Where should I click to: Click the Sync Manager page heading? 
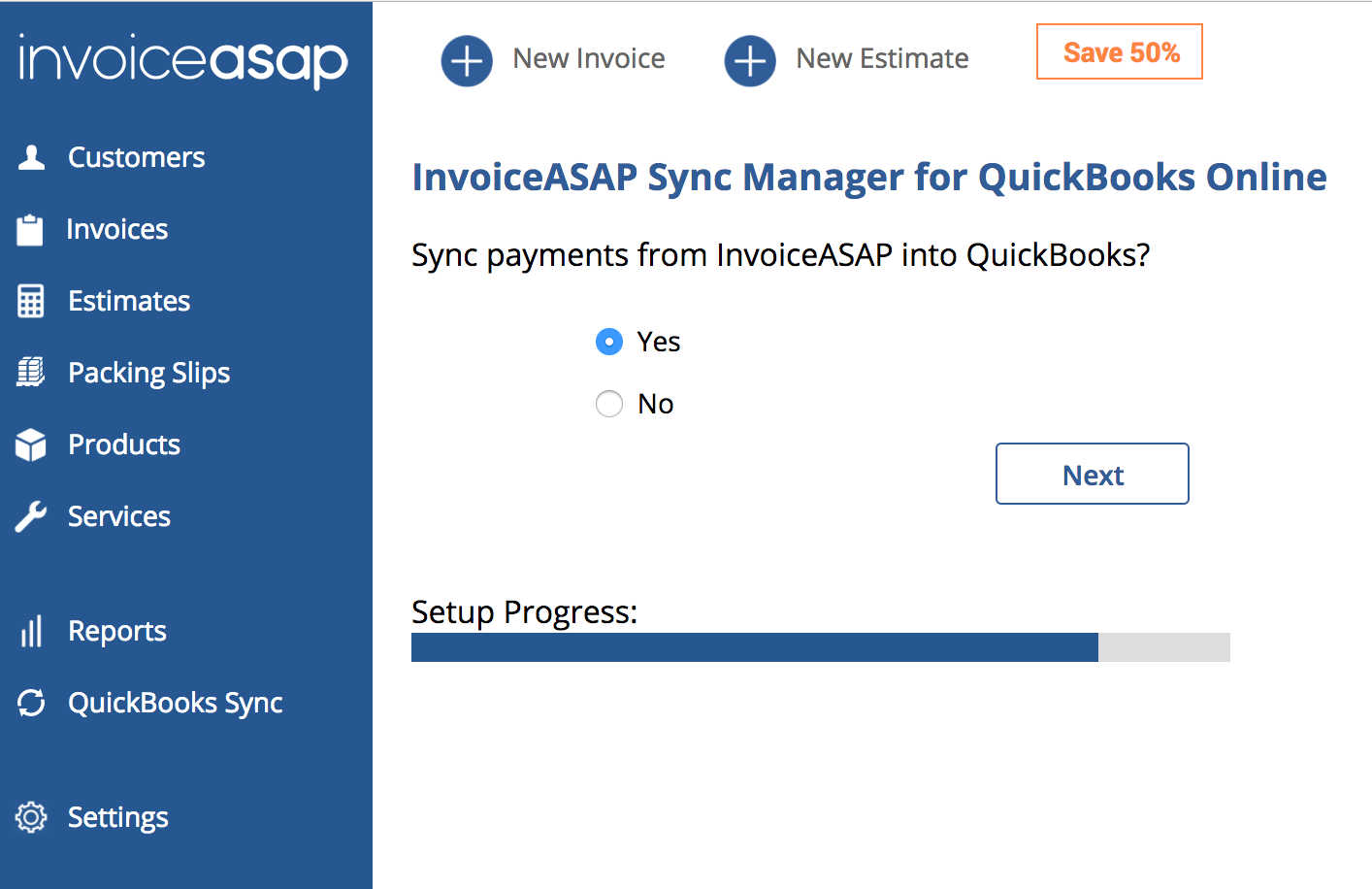(869, 178)
